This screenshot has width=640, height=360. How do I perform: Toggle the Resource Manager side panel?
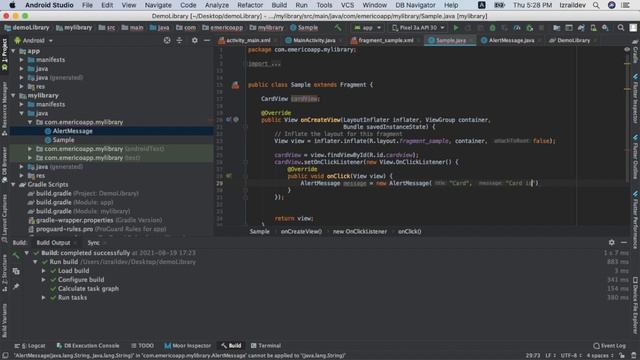[x=4, y=109]
